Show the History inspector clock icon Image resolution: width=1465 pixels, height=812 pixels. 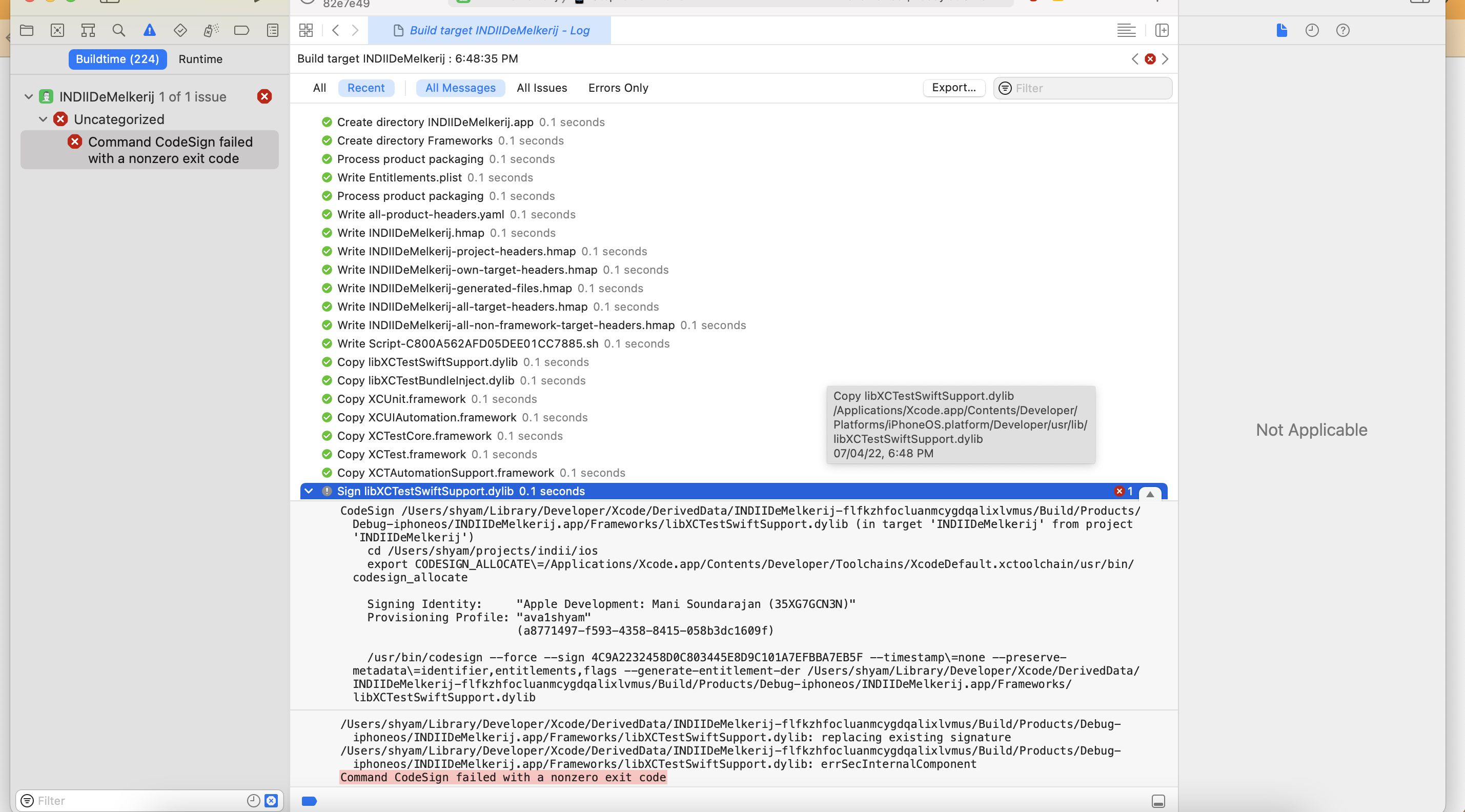click(1312, 30)
